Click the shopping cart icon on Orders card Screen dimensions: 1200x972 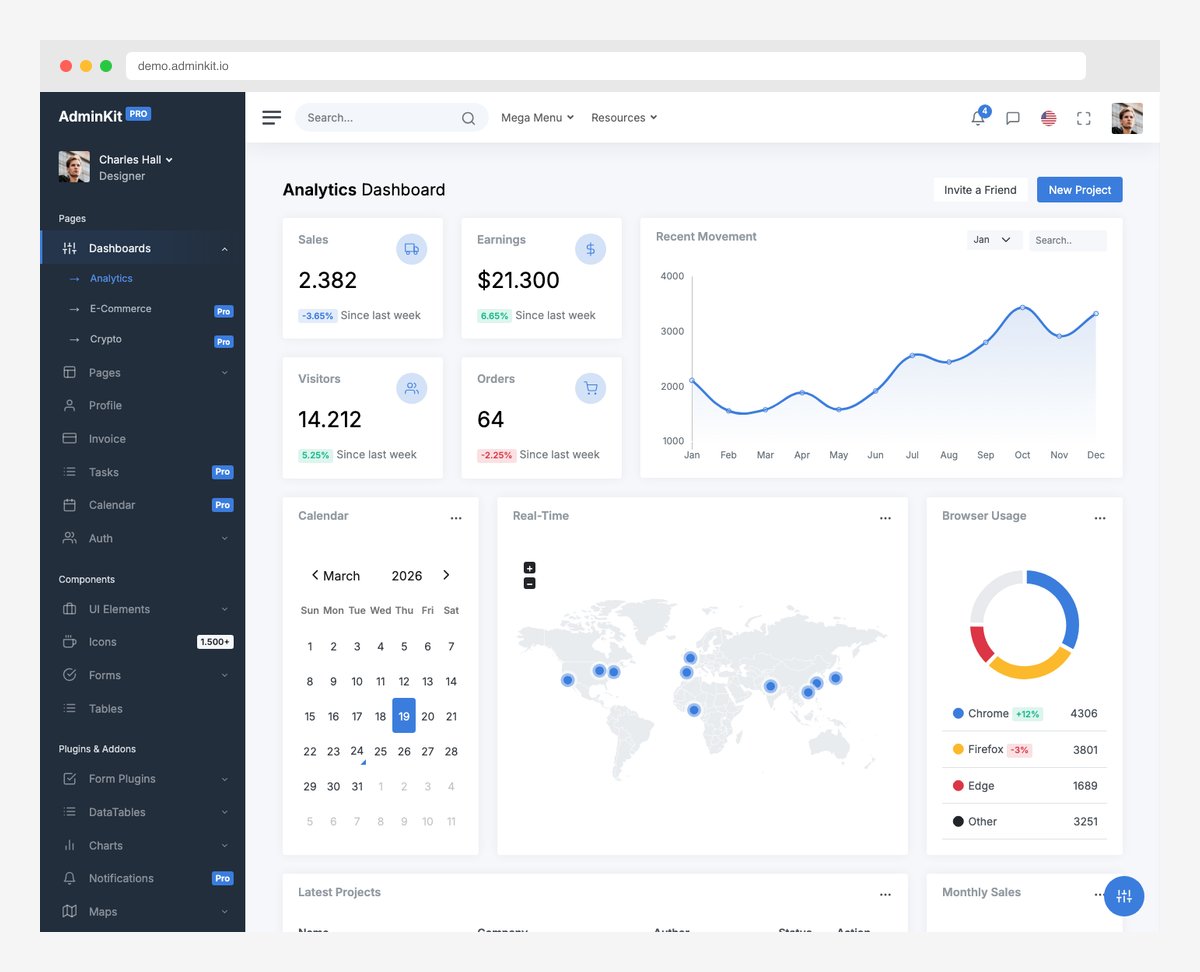coord(590,388)
